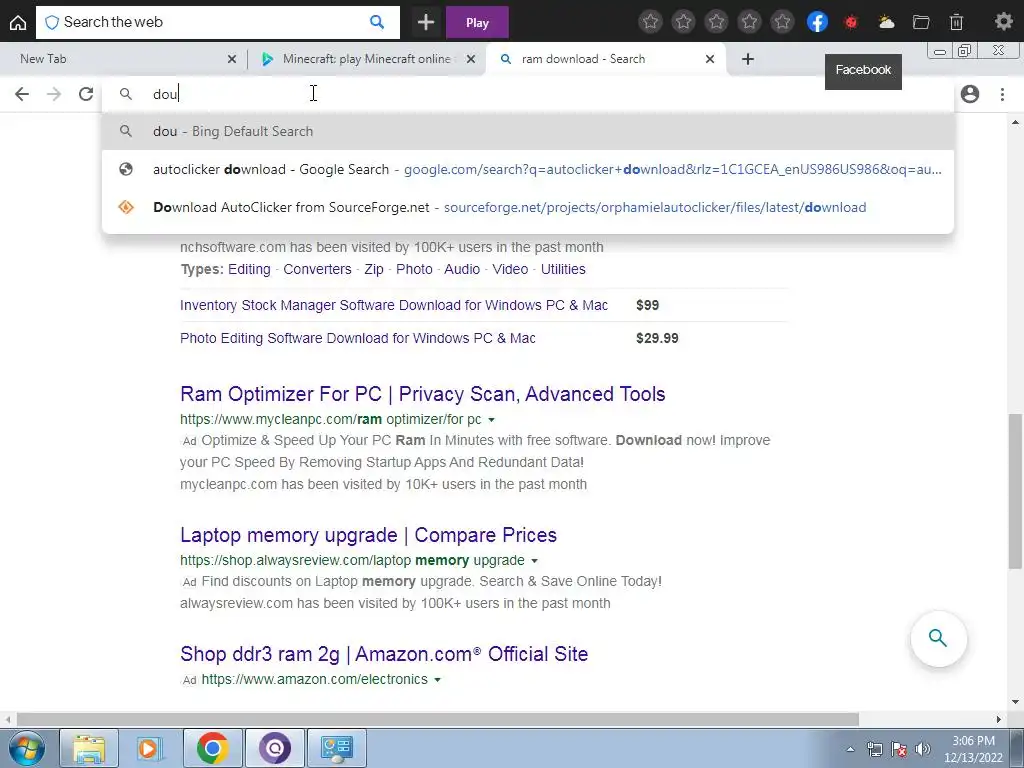Select the fifth star bookmark slot
The width and height of the screenshot is (1024, 768).
point(782,22)
